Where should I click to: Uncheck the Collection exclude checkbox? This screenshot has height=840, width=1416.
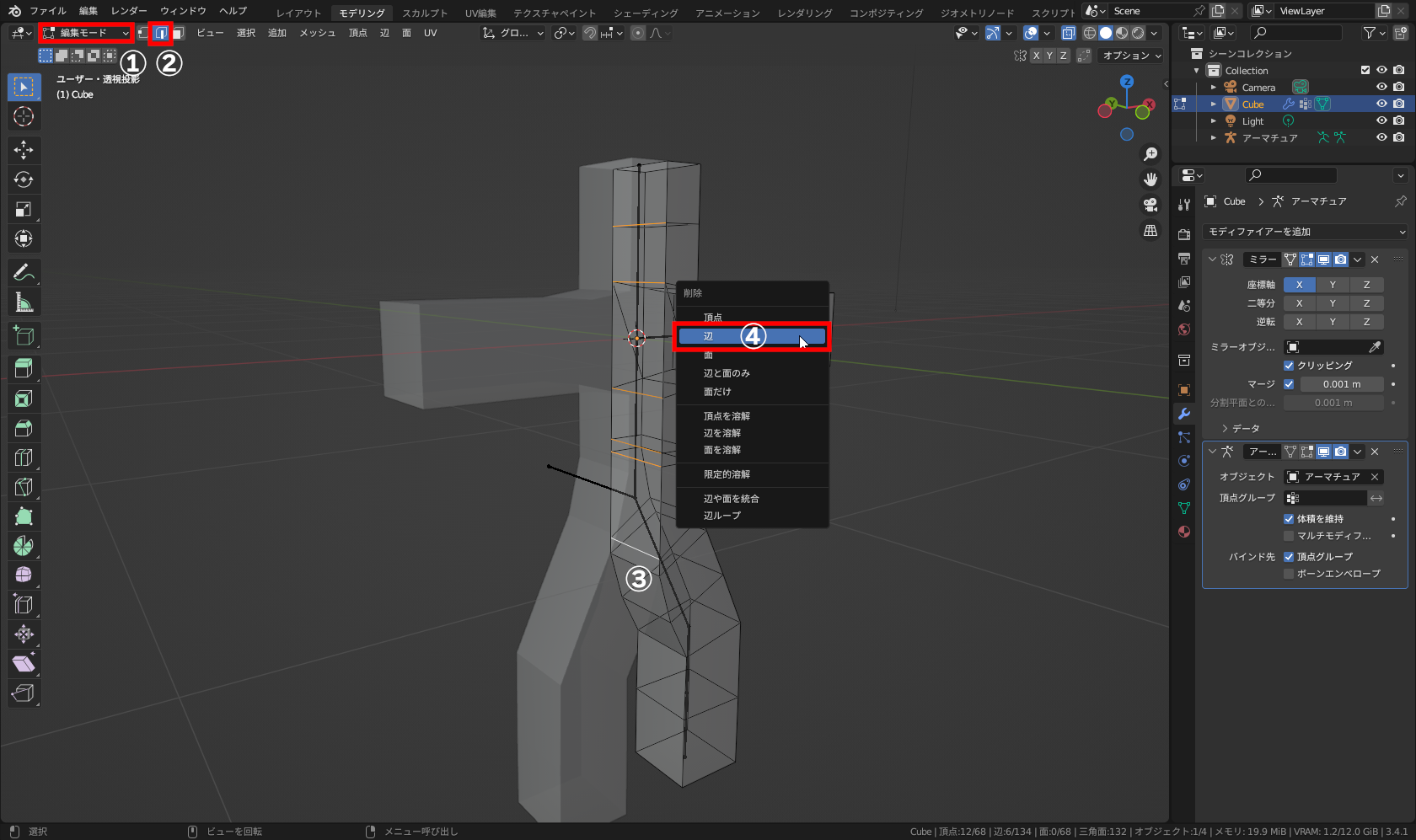point(1365,70)
